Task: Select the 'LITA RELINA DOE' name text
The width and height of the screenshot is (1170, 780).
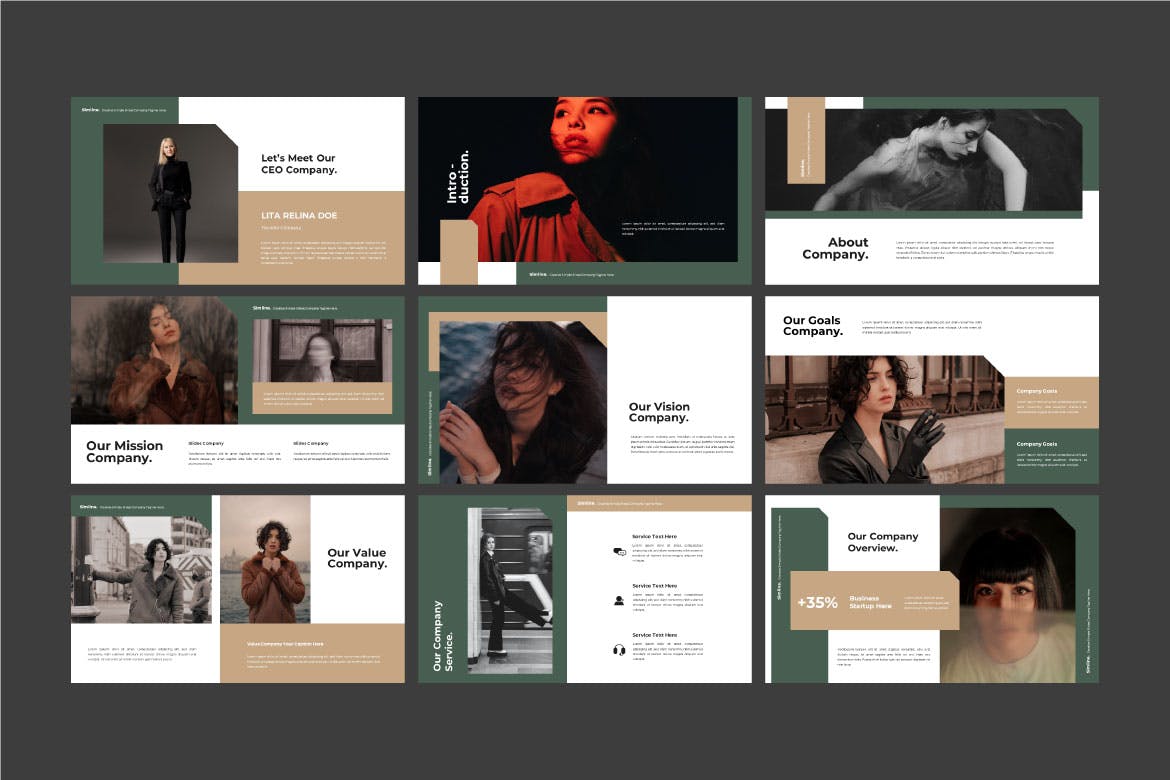Action: click(299, 215)
